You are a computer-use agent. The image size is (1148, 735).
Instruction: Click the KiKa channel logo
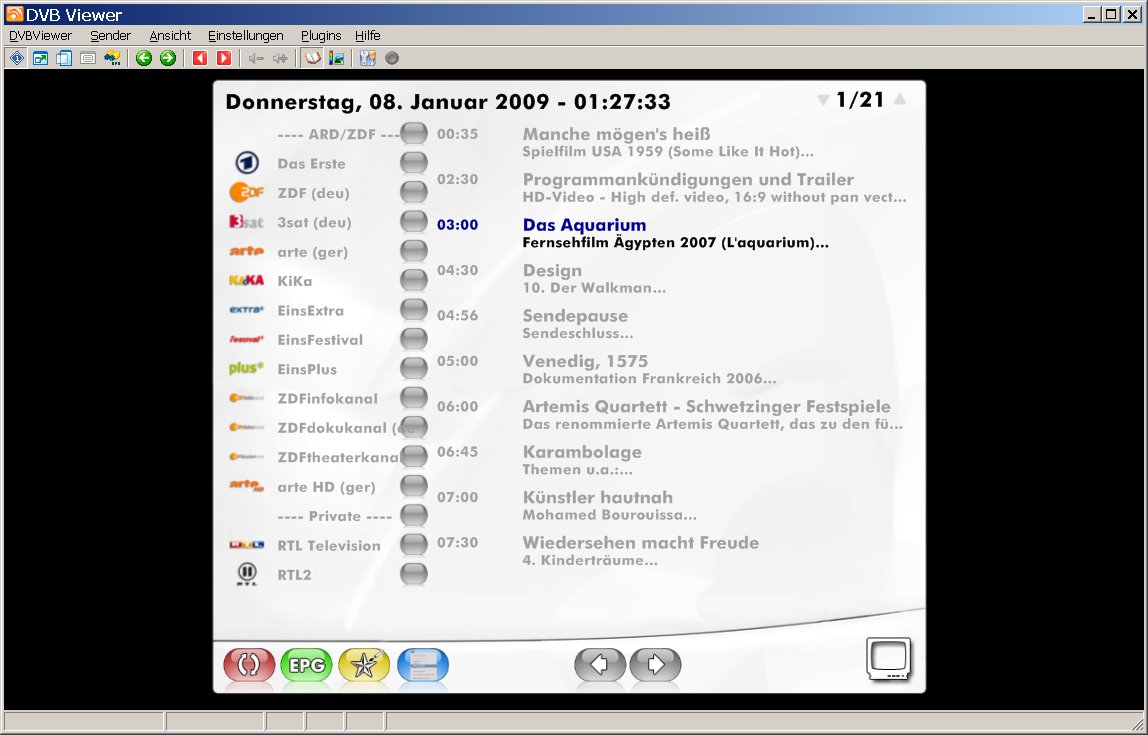246,280
